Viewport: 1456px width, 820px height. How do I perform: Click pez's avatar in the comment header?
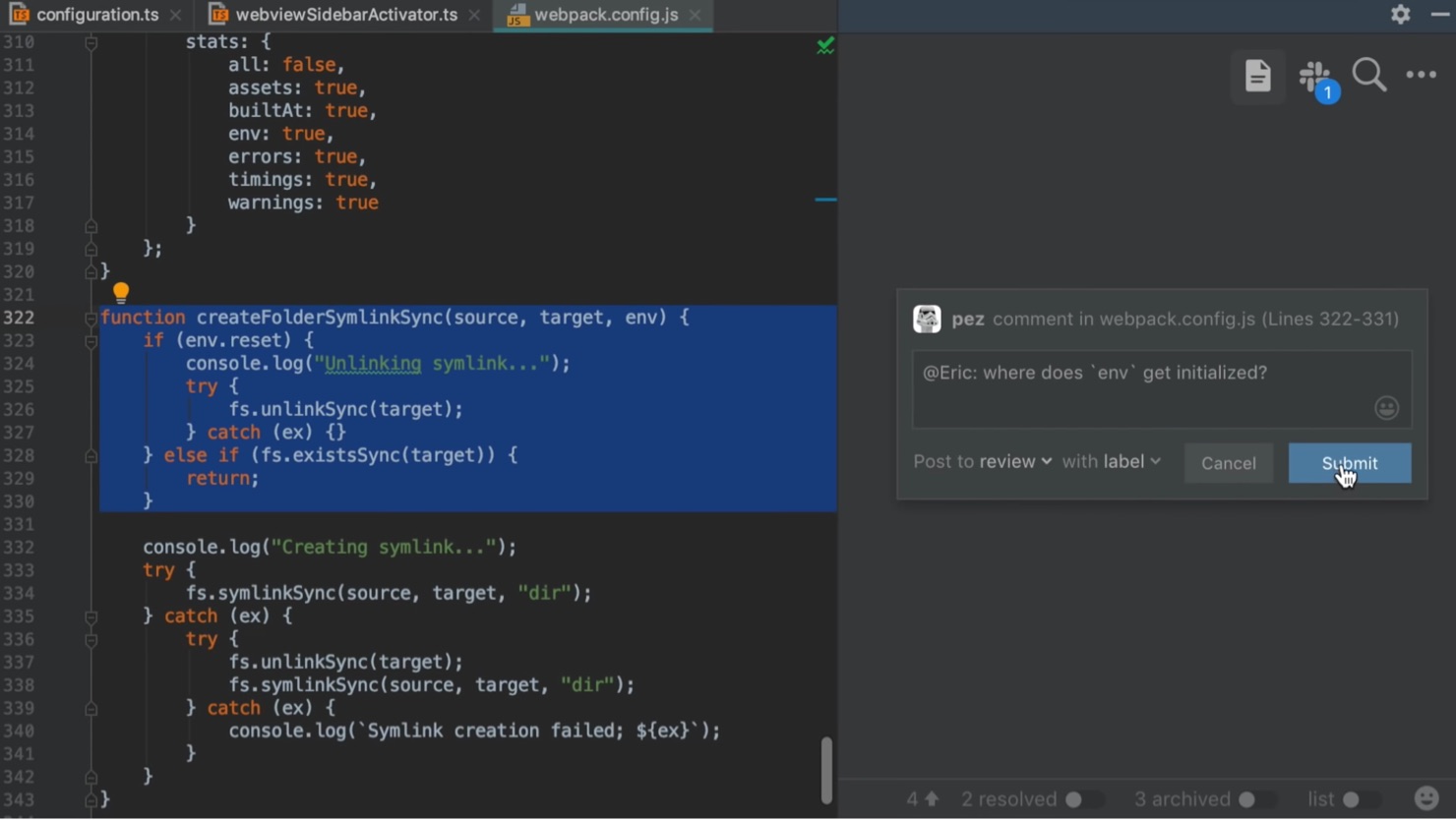pos(927,319)
